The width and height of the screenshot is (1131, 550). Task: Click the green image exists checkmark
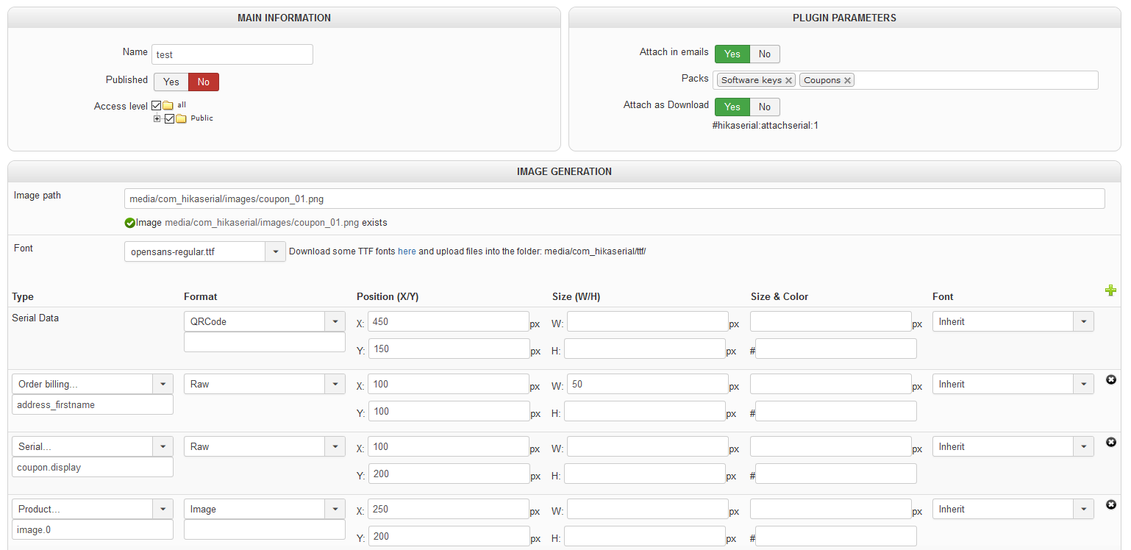click(x=130, y=223)
